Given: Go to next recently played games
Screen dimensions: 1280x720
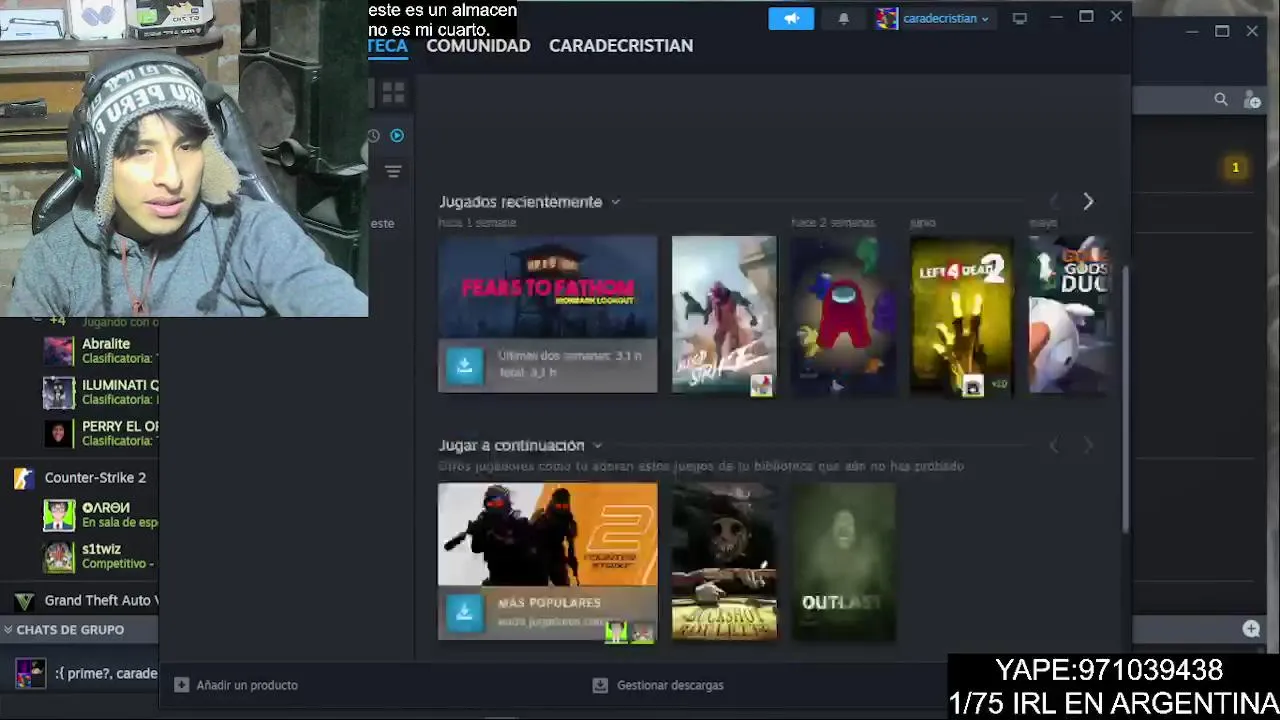Looking at the screenshot, I should coord(1088,202).
